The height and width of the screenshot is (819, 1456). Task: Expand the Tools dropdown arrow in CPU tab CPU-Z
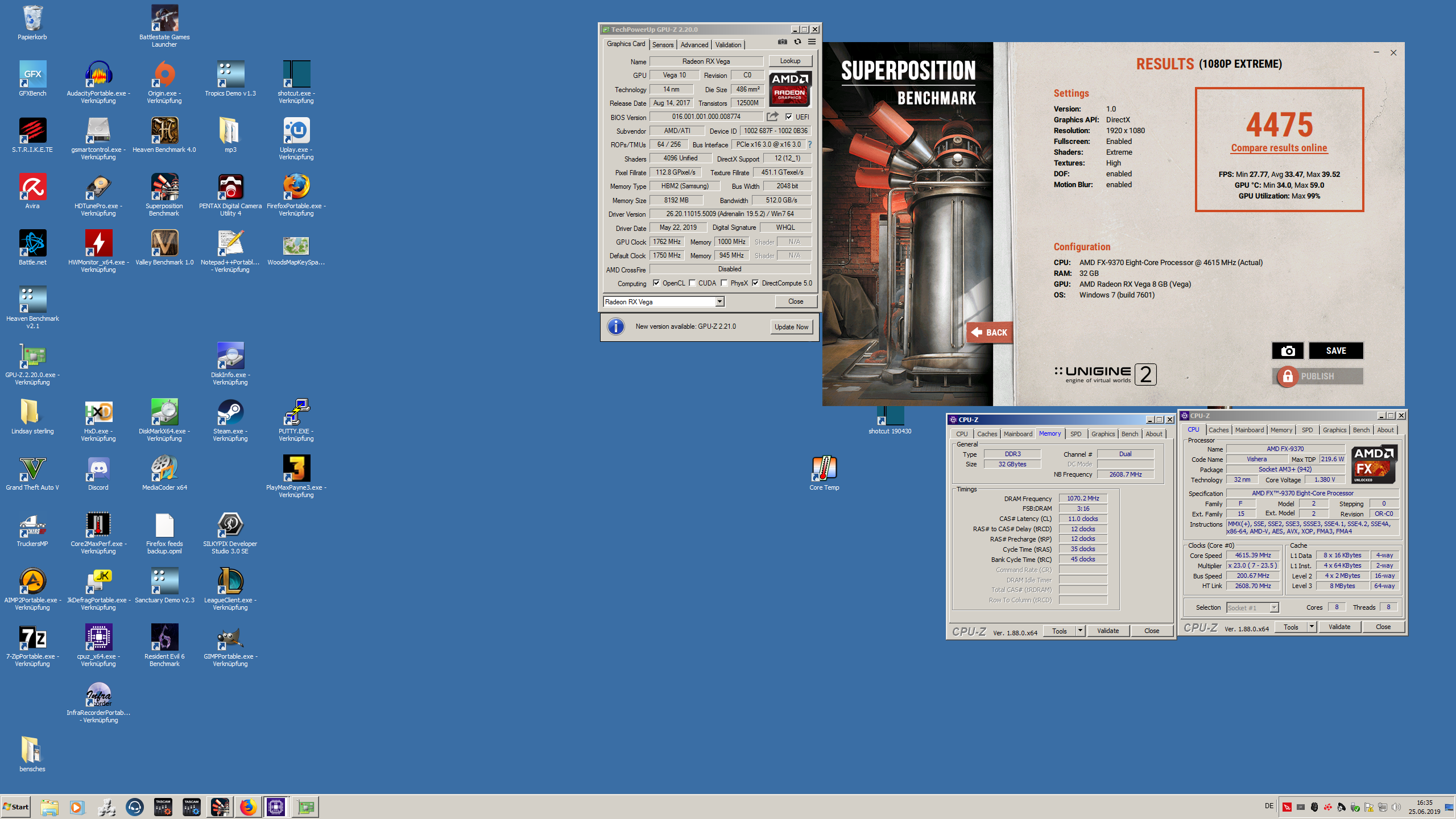(1311, 627)
